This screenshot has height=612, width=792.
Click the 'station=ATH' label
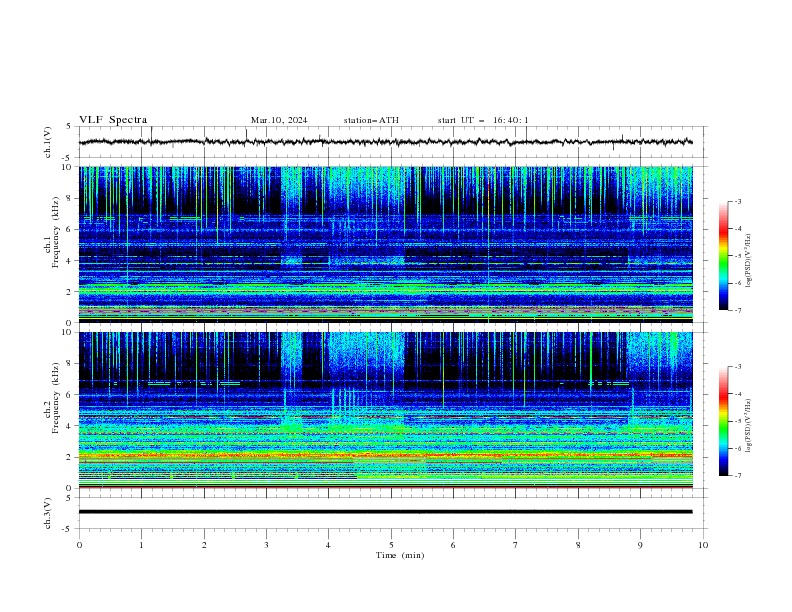click(x=371, y=120)
